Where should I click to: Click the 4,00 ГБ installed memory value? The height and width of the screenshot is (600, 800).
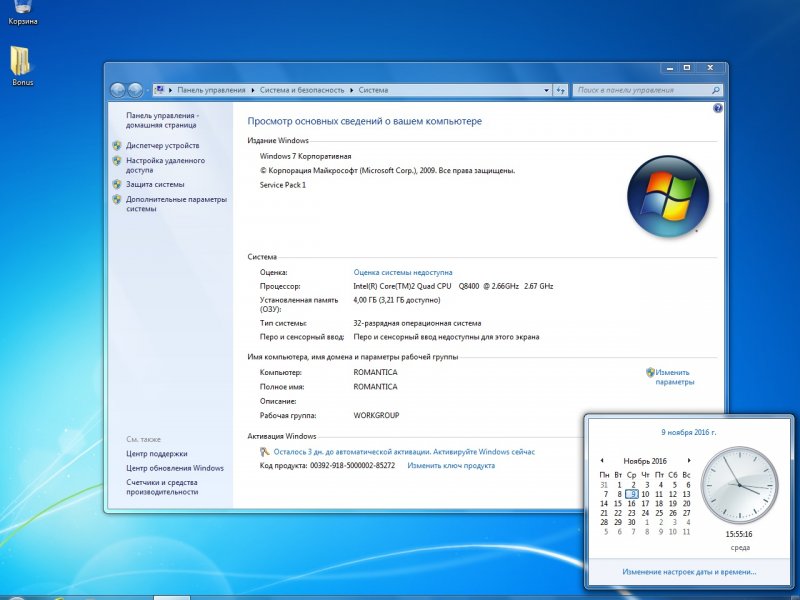pos(396,300)
